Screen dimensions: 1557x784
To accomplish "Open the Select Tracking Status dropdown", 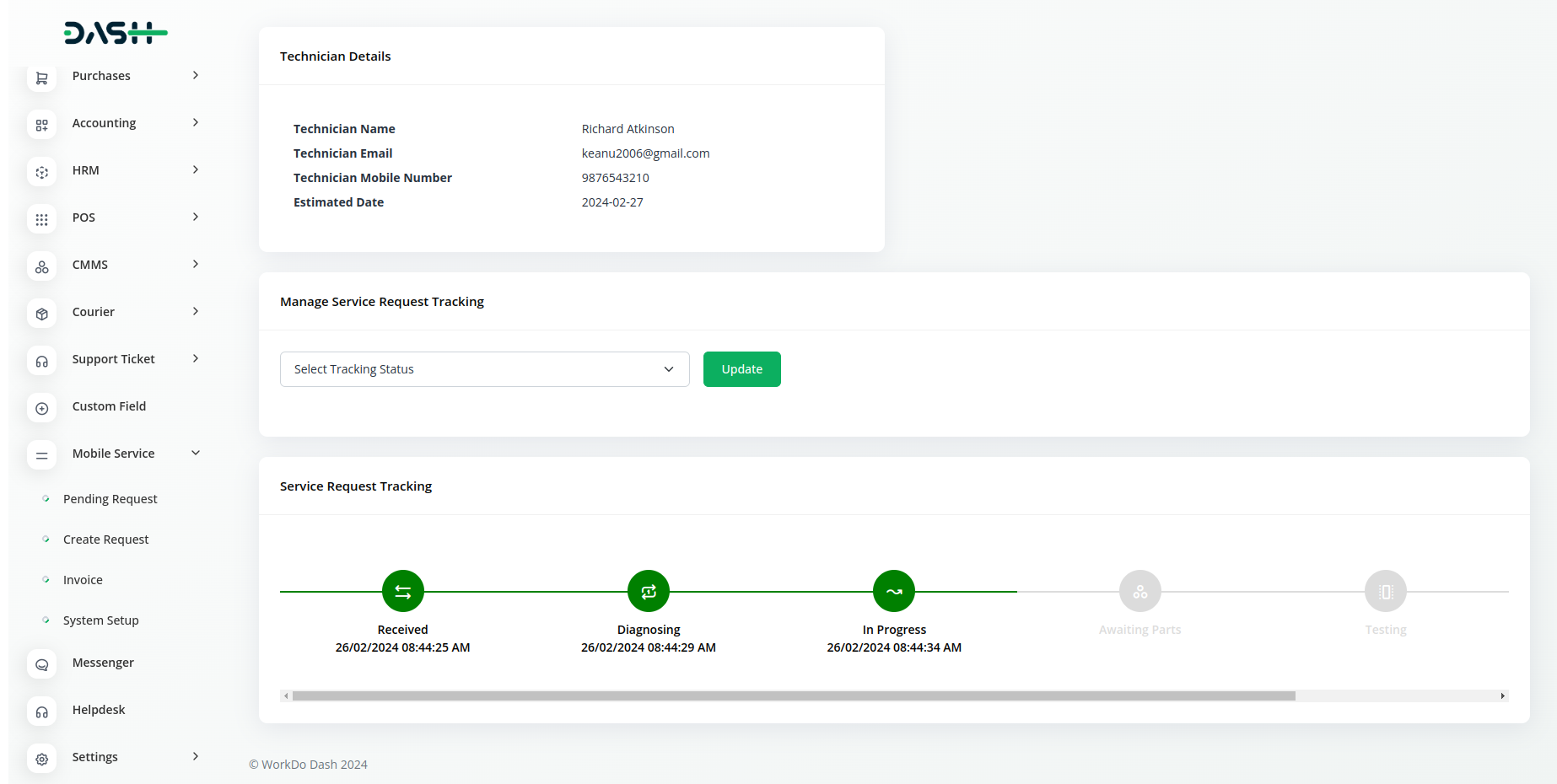I will point(484,369).
